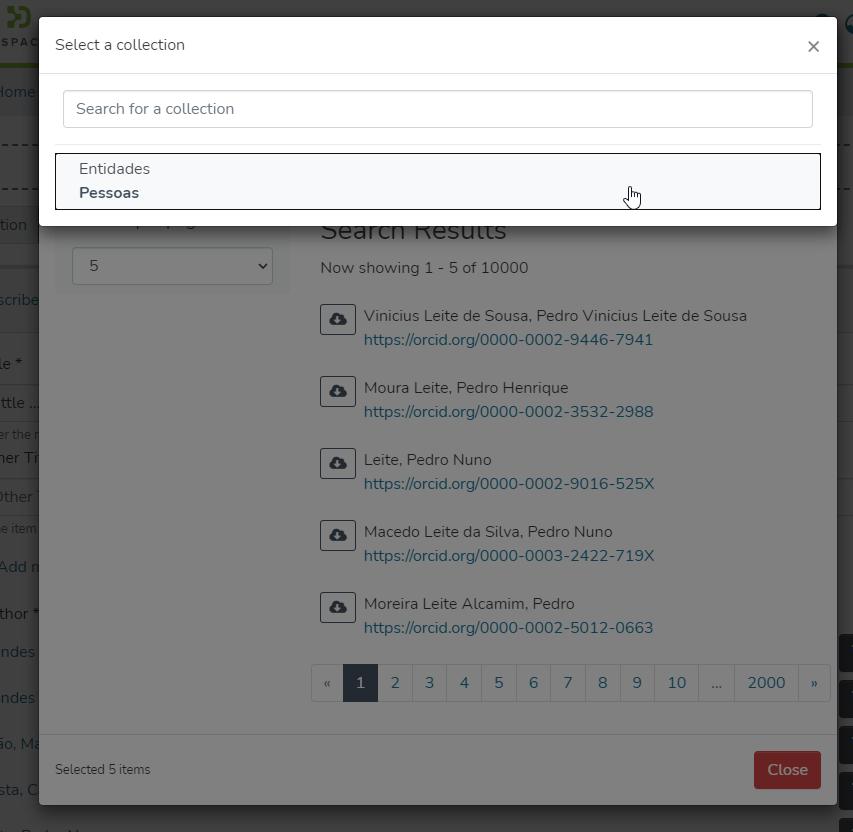Import Moura Leite, Pedro Henrique record
This screenshot has height=832, width=853.
pos(337,391)
